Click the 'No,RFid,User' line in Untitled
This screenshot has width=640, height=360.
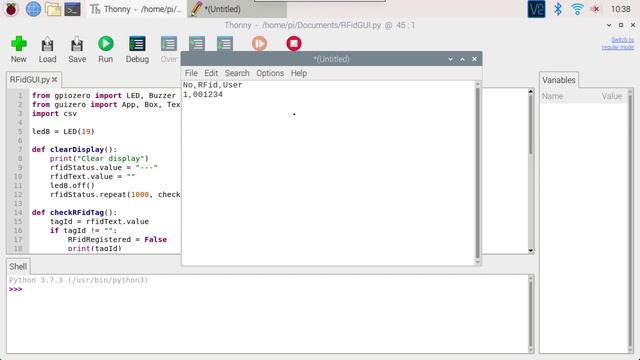(x=212, y=85)
